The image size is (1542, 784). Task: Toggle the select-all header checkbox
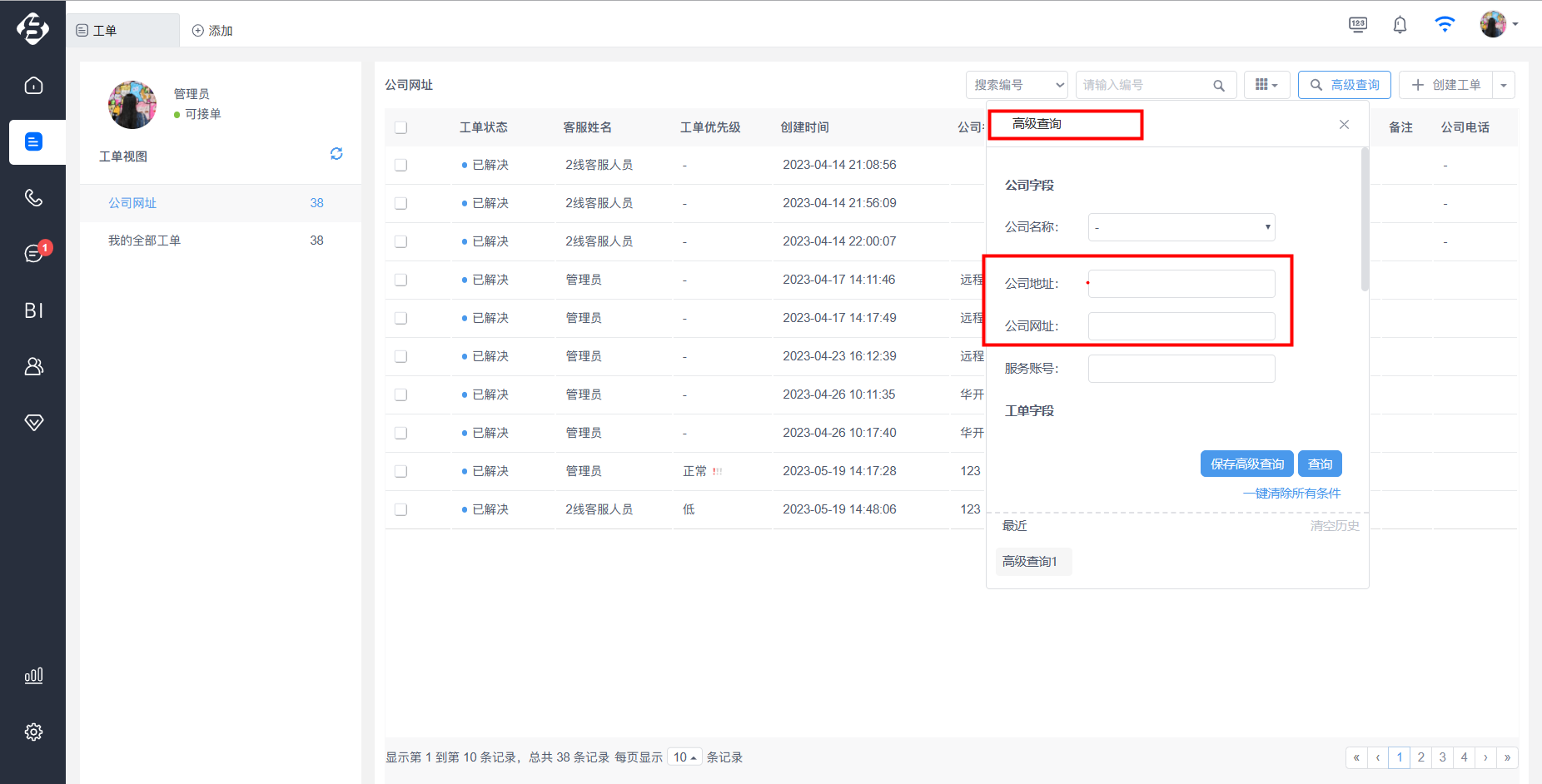pyautogui.click(x=400, y=127)
